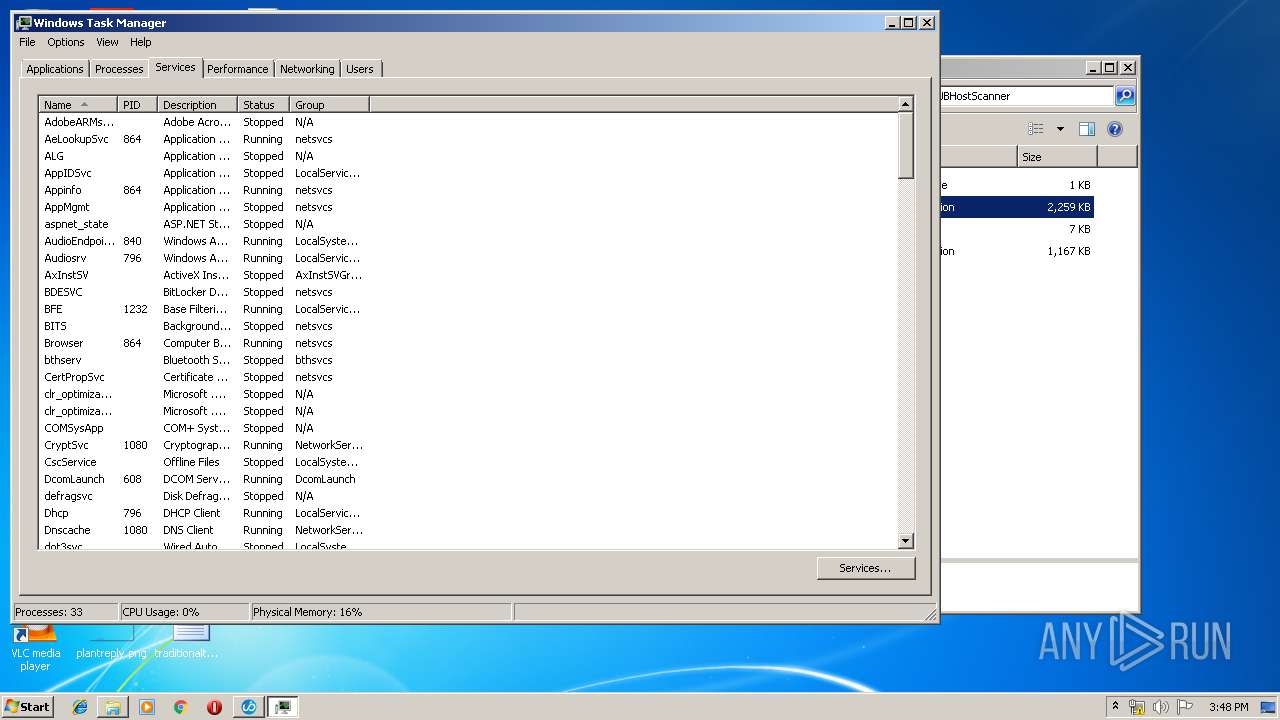This screenshot has width=1280, height=720.
Task: Select the Browser service row
Action: point(468,343)
